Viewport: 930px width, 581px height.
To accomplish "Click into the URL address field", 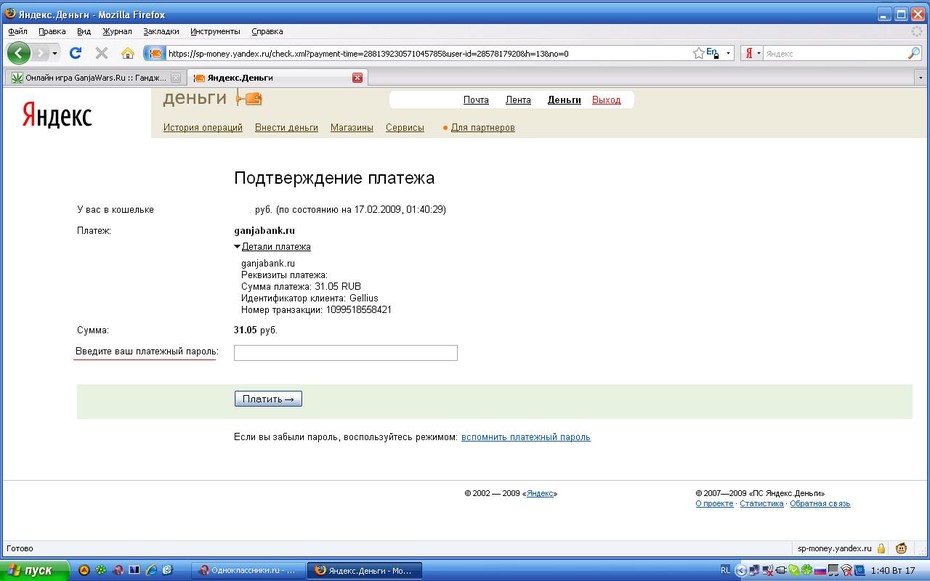I will click(x=427, y=53).
